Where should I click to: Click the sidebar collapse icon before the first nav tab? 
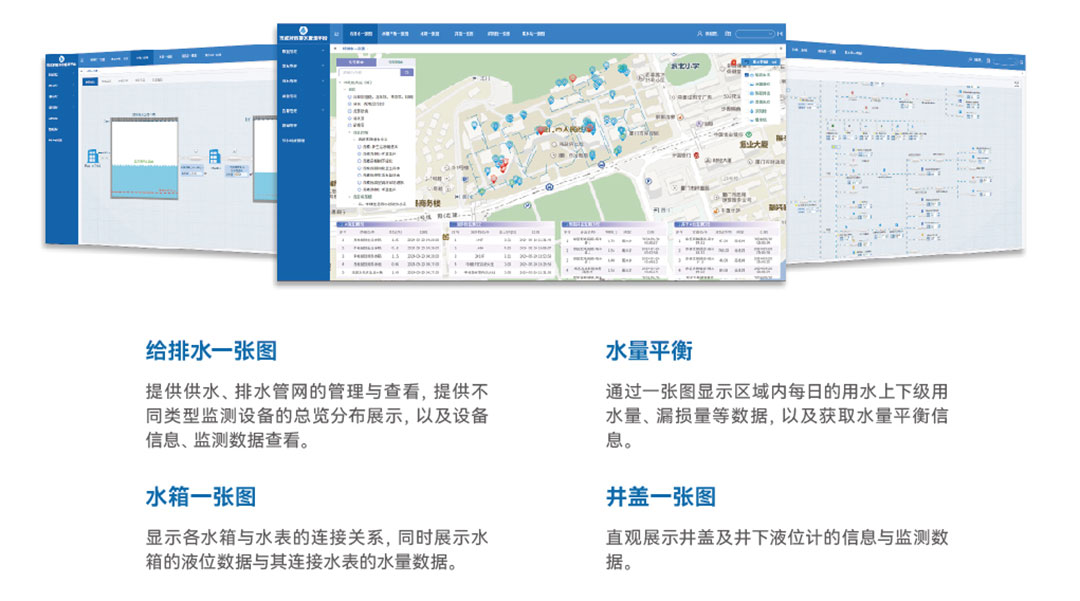click(x=336, y=33)
